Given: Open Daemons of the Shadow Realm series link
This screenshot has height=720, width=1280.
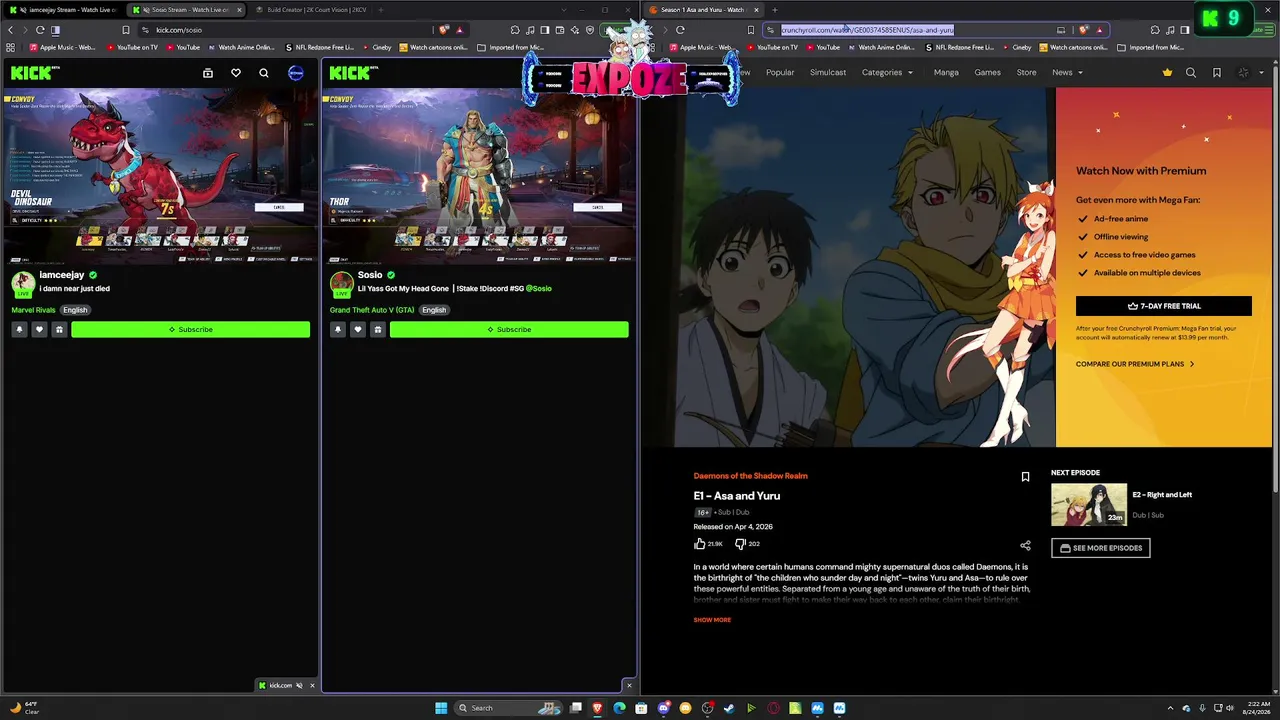Looking at the screenshot, I should (750, 476).
